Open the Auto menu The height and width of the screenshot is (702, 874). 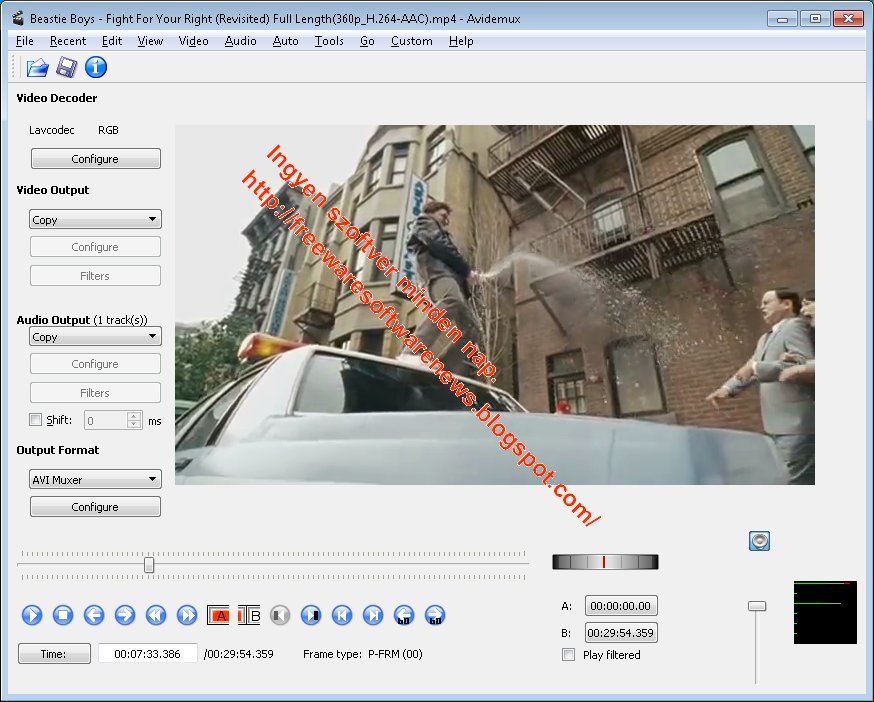click(x=285, y=41)
